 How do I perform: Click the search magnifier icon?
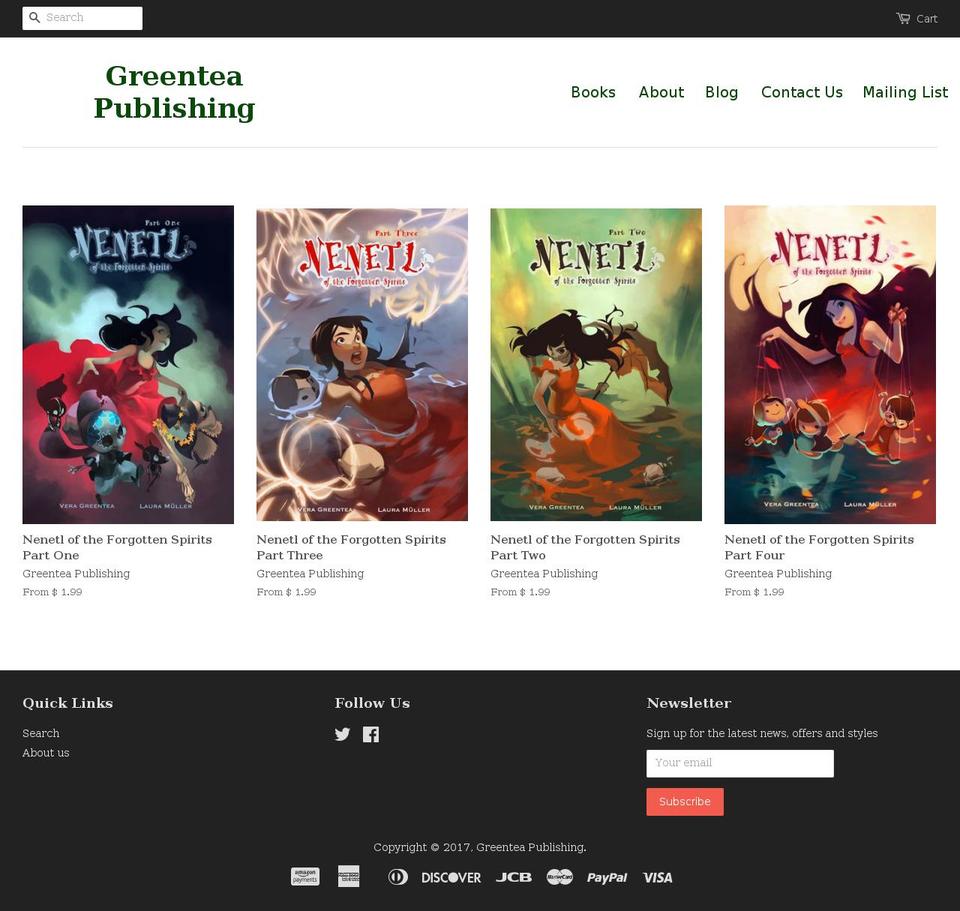point(33,17)
